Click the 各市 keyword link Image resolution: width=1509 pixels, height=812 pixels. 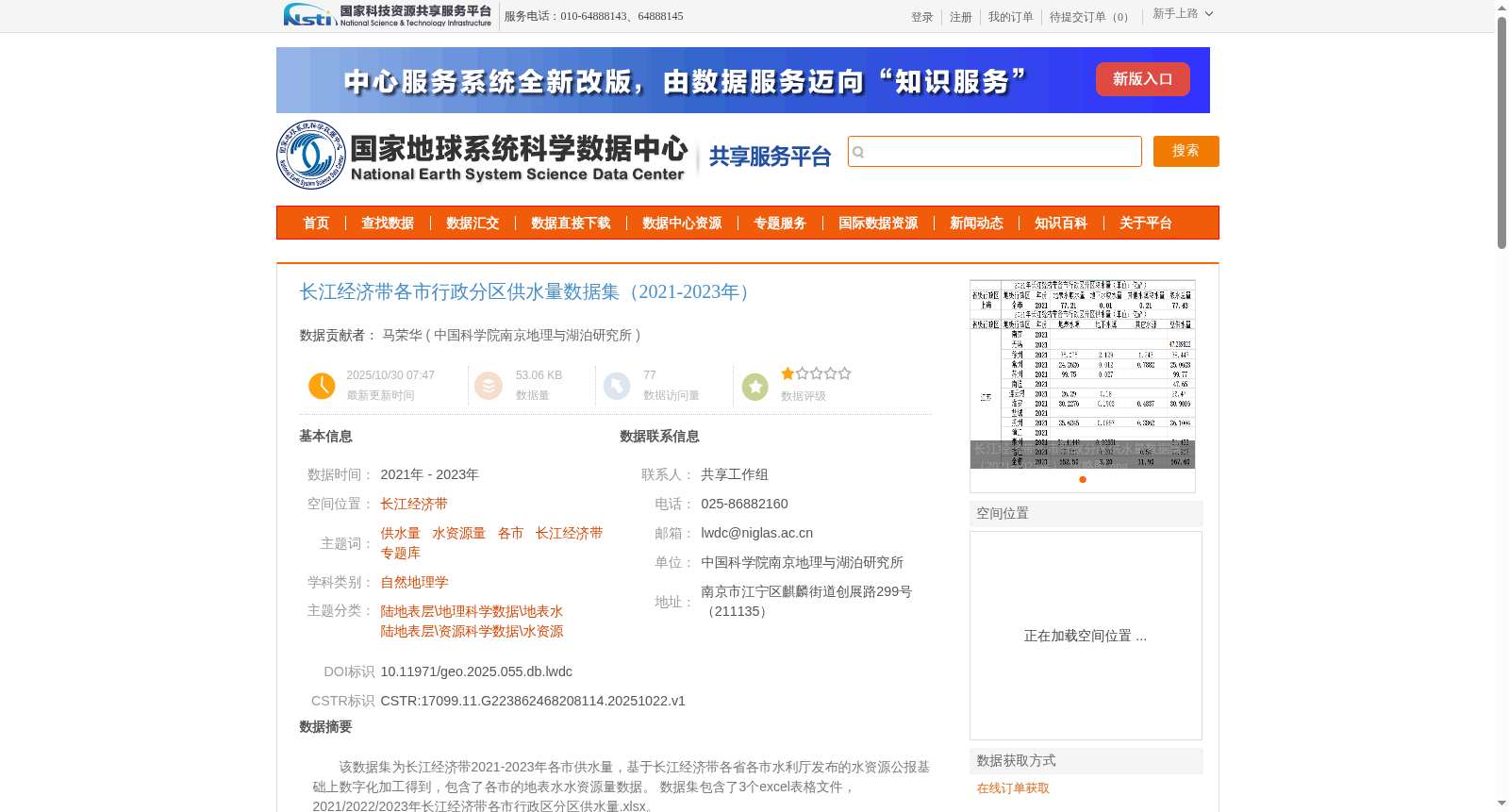[510, 533]
